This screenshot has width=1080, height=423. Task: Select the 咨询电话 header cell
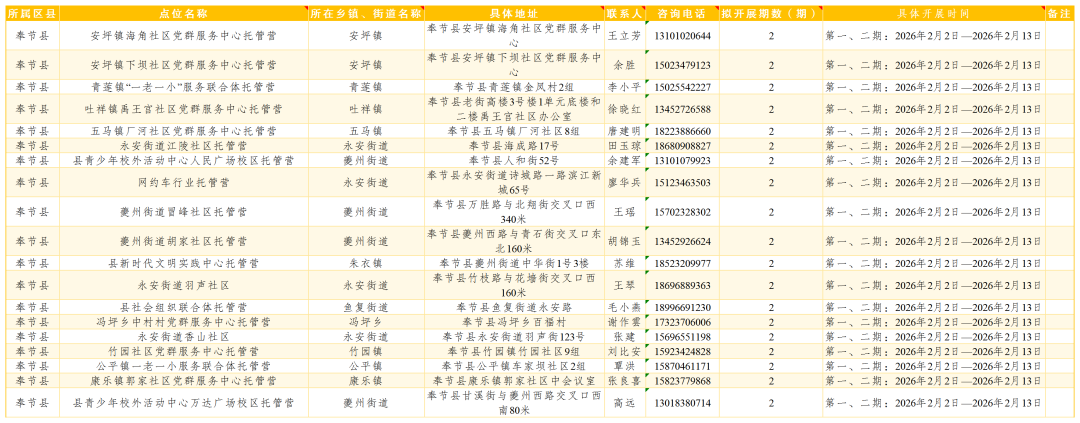[681, 14]
